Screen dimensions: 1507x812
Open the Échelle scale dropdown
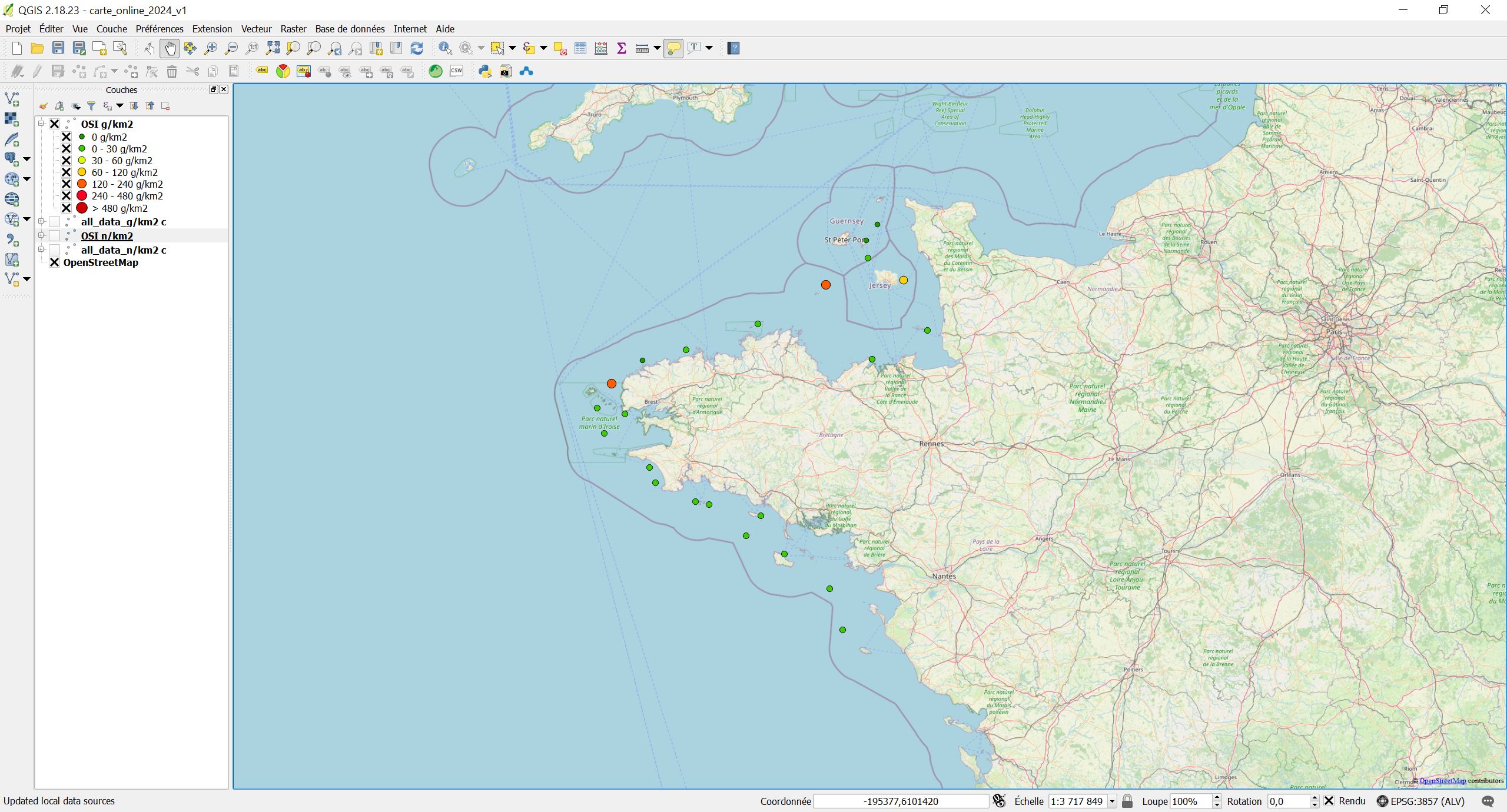click(1112, 801)
